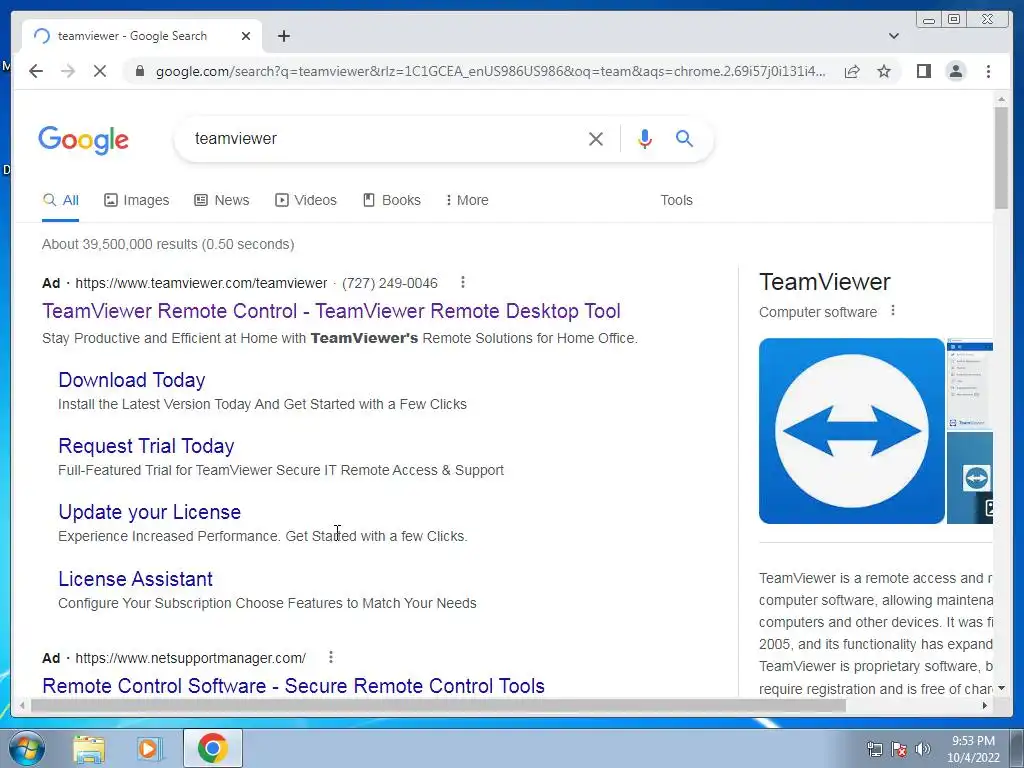The width and height of the screenshot is (1024, 768).
Task: Open search Tools
Action: (676, 200)
